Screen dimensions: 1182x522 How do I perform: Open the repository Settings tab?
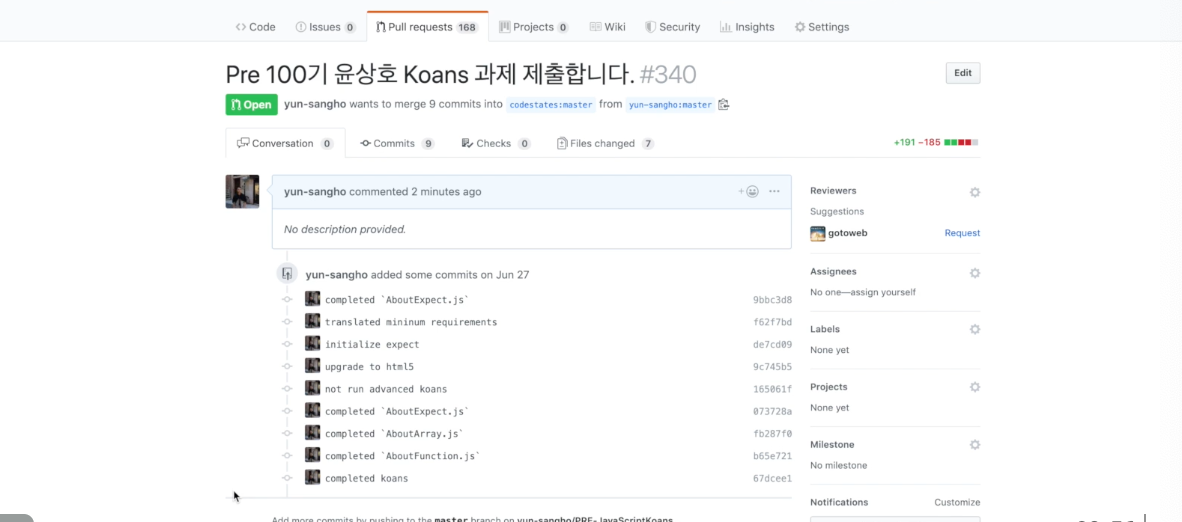822,26
